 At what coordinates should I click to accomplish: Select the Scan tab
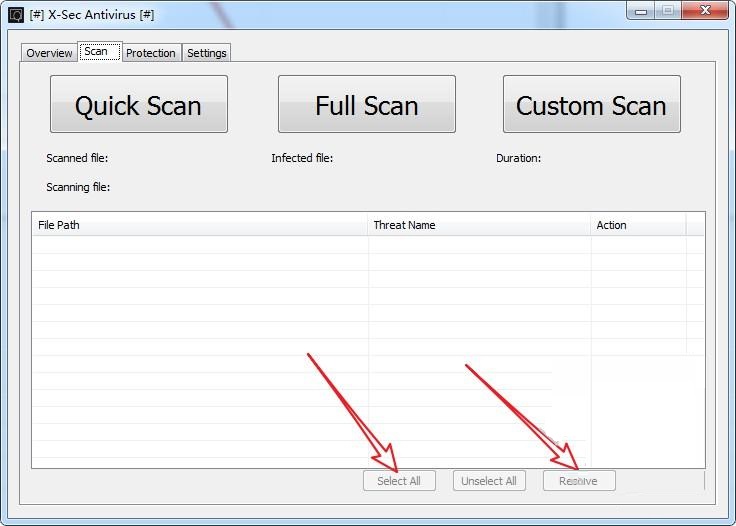point(100,51)
